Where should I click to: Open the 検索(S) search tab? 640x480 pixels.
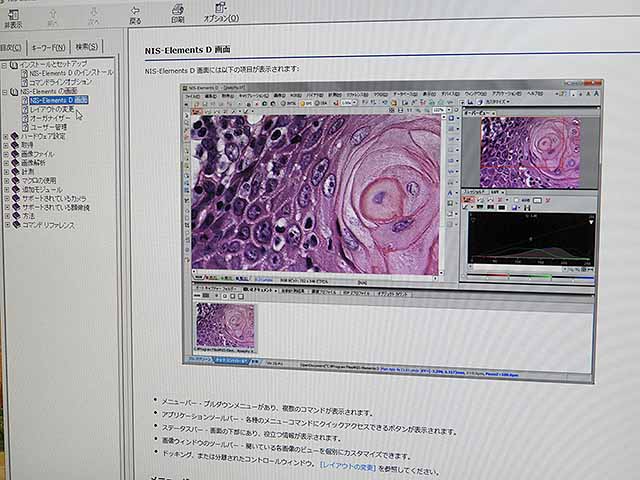point(87,47)
